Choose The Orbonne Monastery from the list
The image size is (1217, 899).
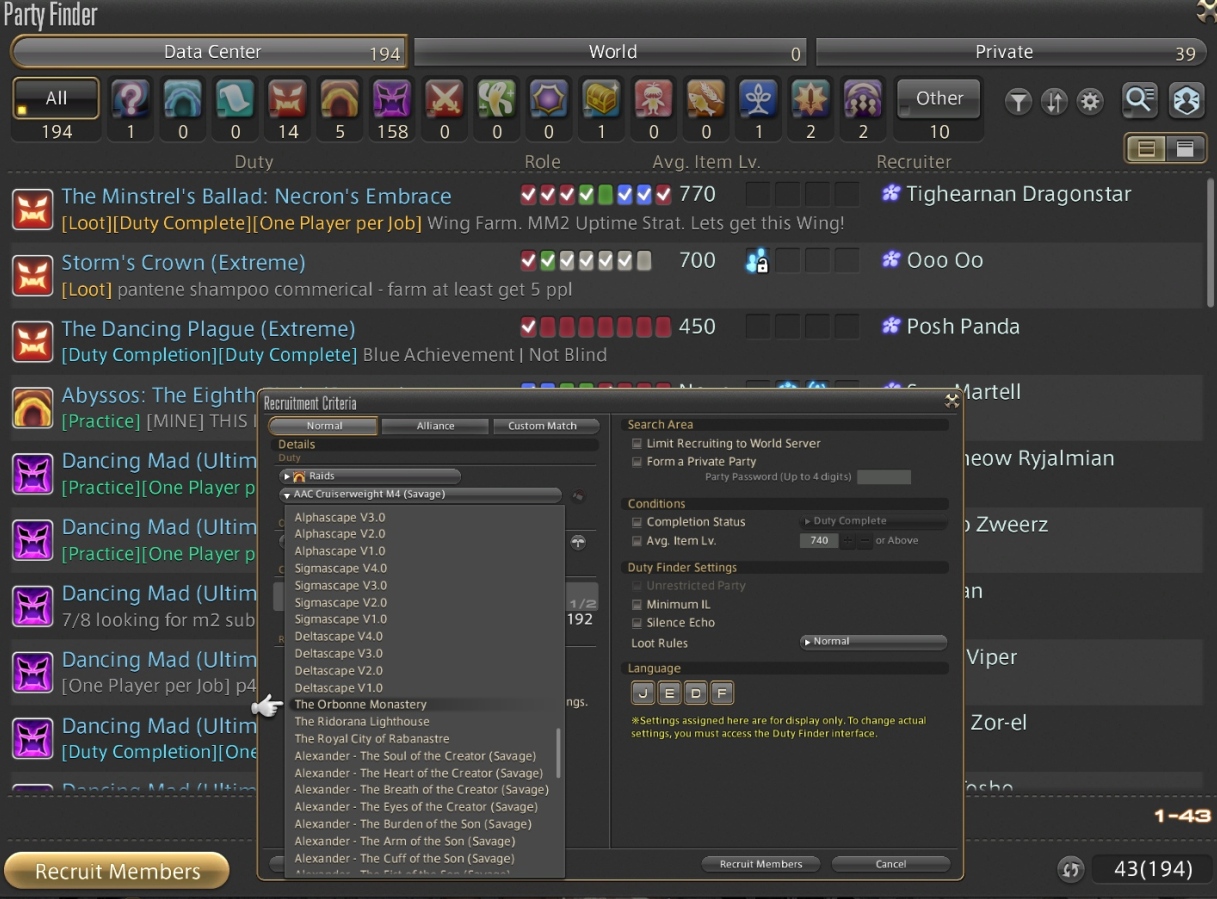pos(360,704)
